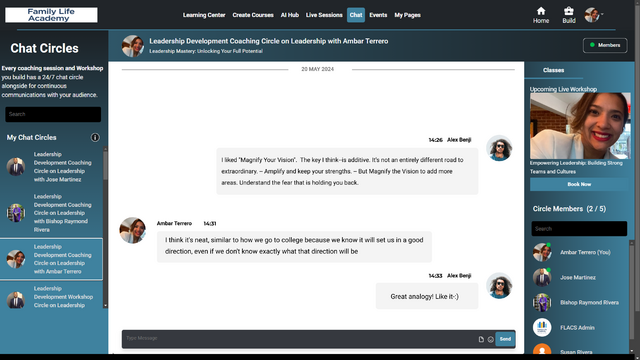
Task: Open the emoji picker icon
Action: (491, 339)
